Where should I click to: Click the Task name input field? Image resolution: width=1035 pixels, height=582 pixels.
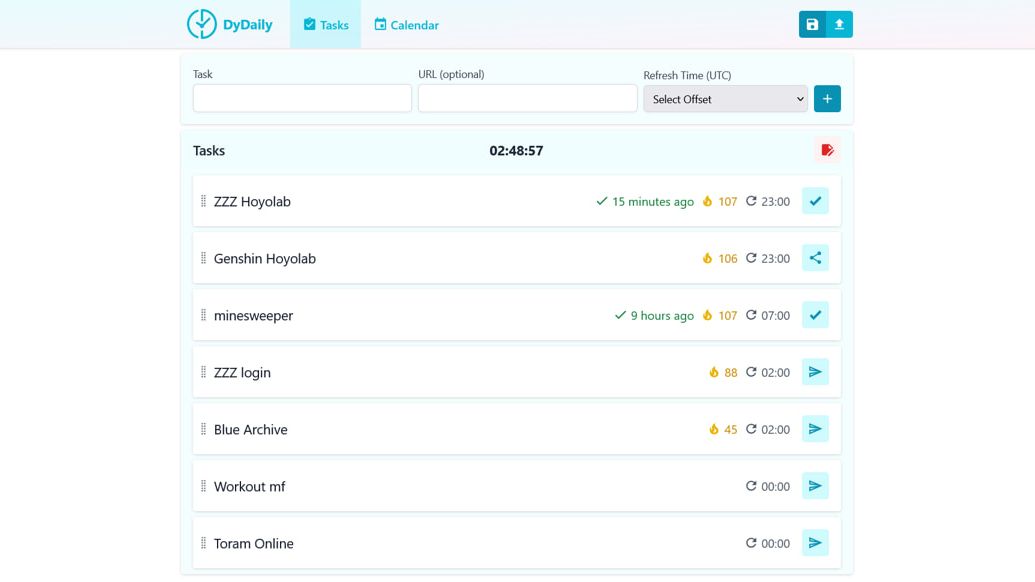[x=302, y=99]
